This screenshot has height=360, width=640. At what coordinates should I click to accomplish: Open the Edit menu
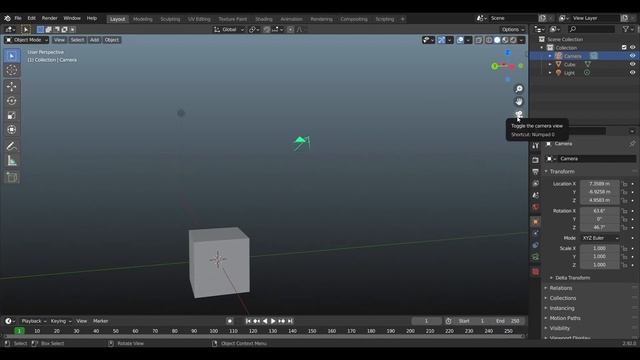coord(31,18)
